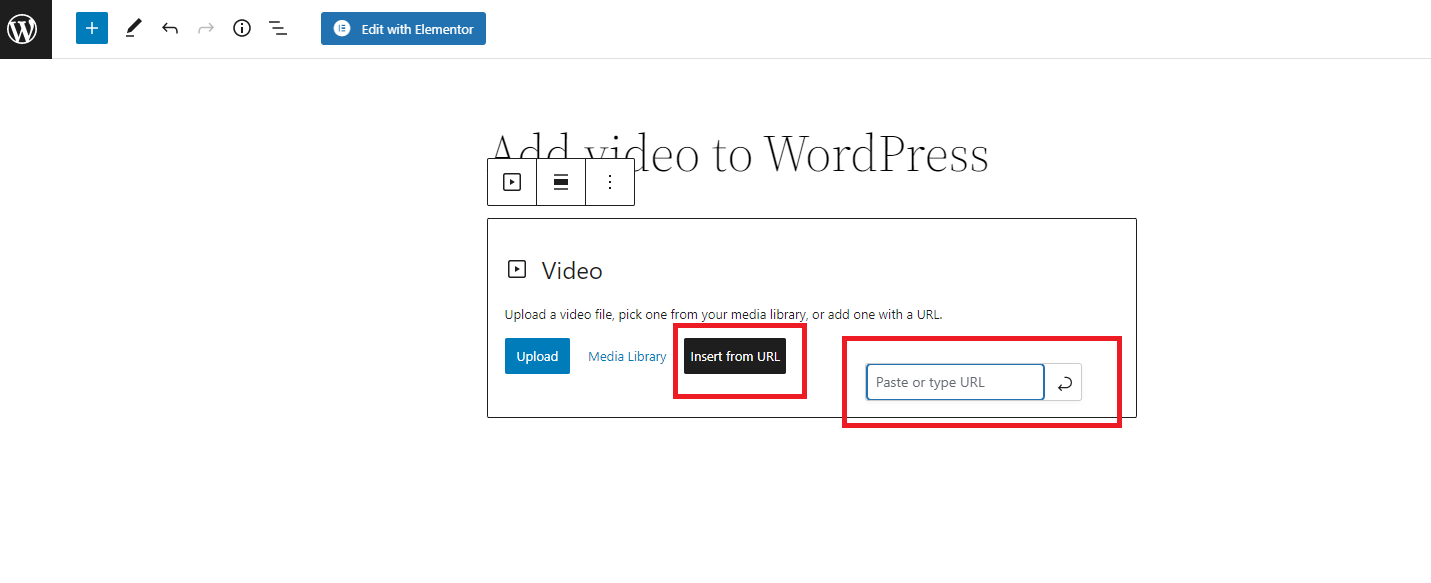Click the blue add block plus button
1431x583 pixels.
[x=92, y=29]
